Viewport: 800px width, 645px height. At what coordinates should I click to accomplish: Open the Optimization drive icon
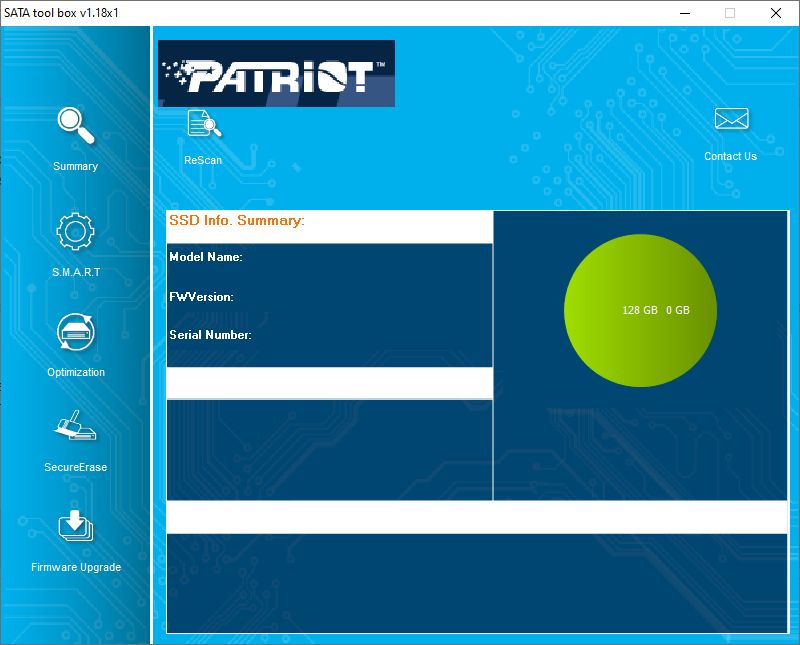click(76, 332)
